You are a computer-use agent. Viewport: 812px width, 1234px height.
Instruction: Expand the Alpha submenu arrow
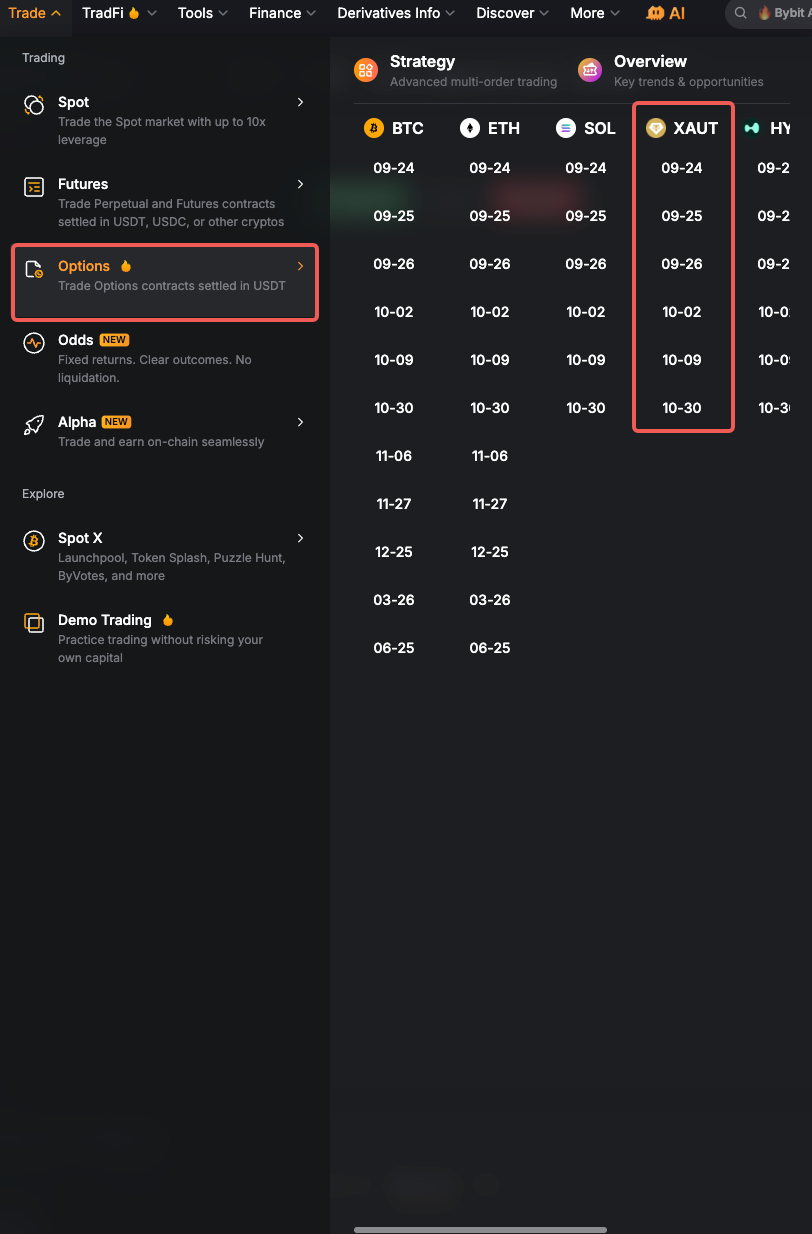click(300, 422)
